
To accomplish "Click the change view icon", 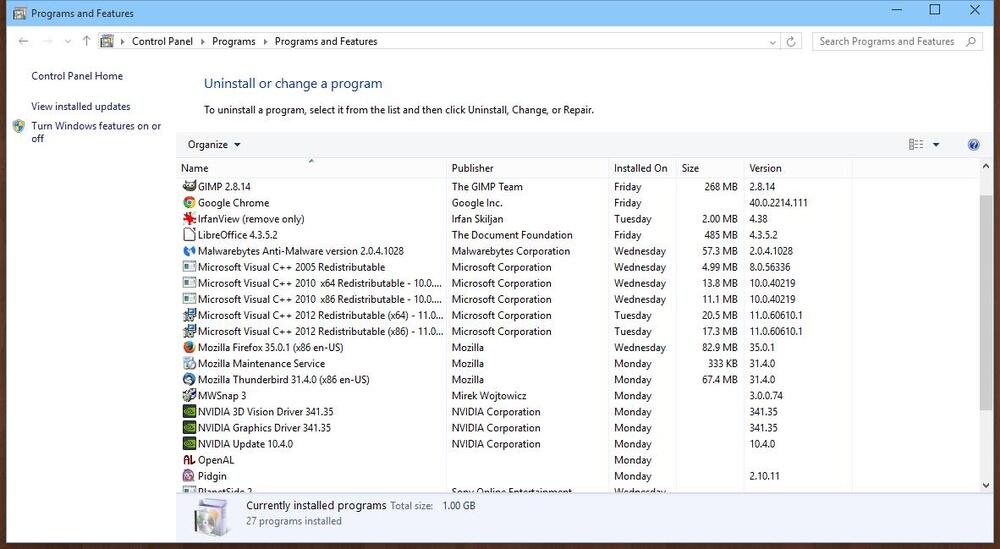I will click(916, 145).
